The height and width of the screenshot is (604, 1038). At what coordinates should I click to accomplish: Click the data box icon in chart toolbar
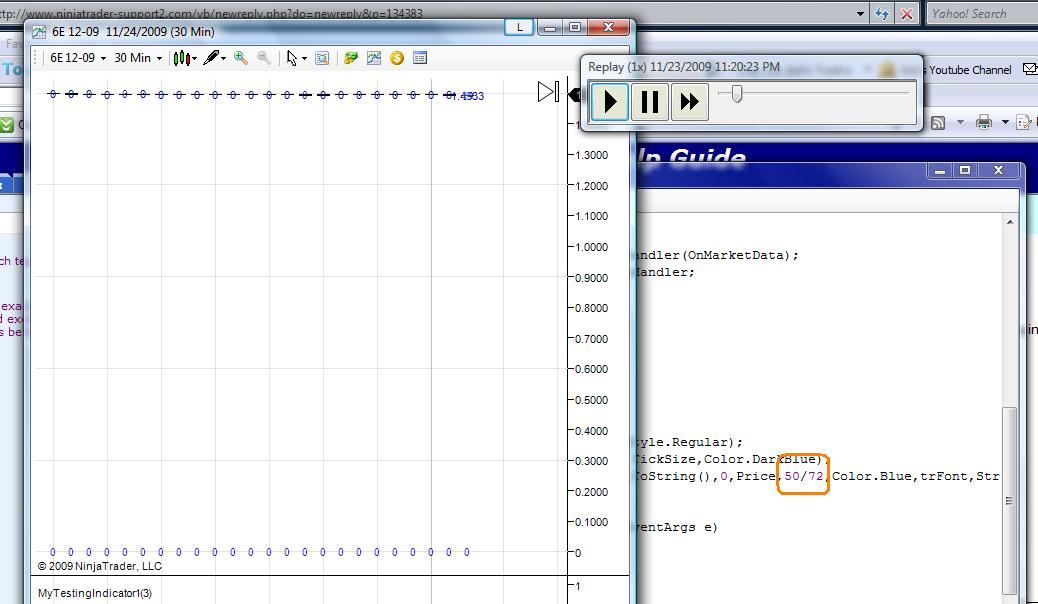pyautogui.click(x=322, y=58)
